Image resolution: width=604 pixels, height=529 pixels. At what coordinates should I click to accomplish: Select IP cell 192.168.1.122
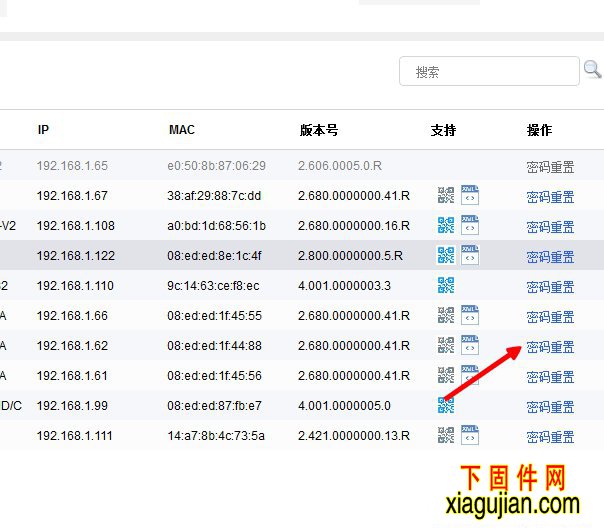76,256
